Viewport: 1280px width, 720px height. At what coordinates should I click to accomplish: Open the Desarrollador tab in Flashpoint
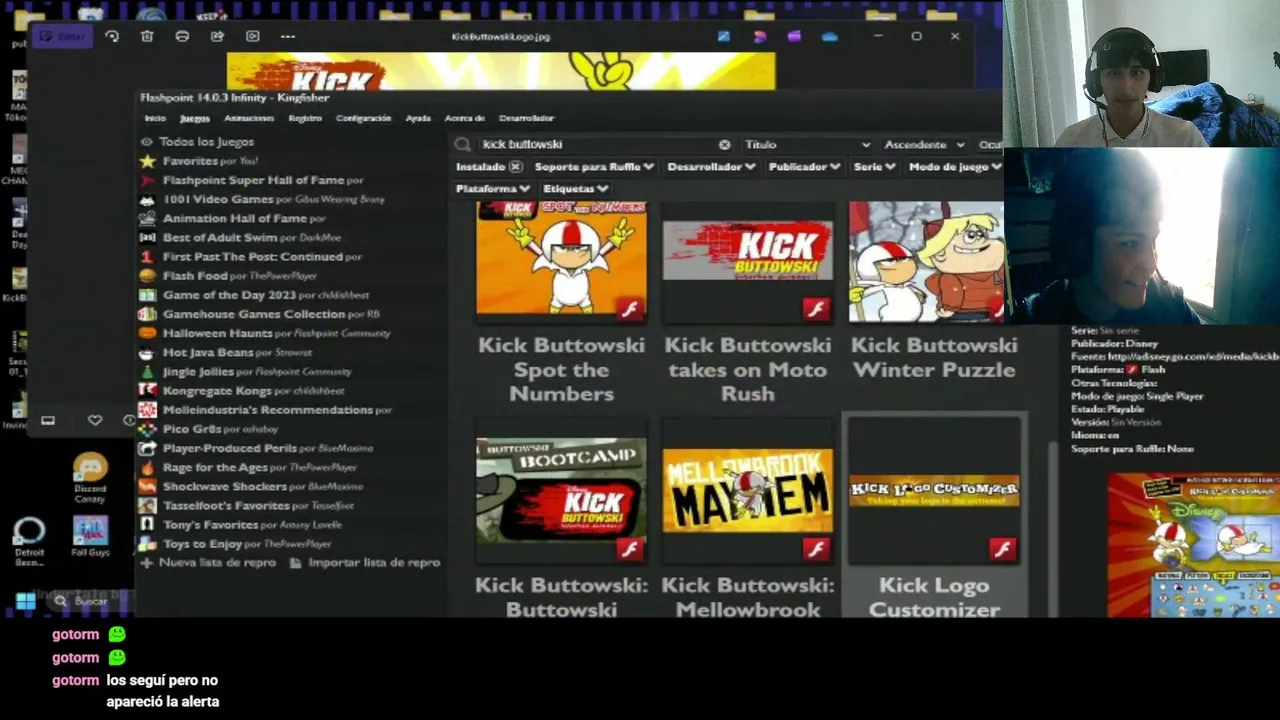(x=526, y=118)
